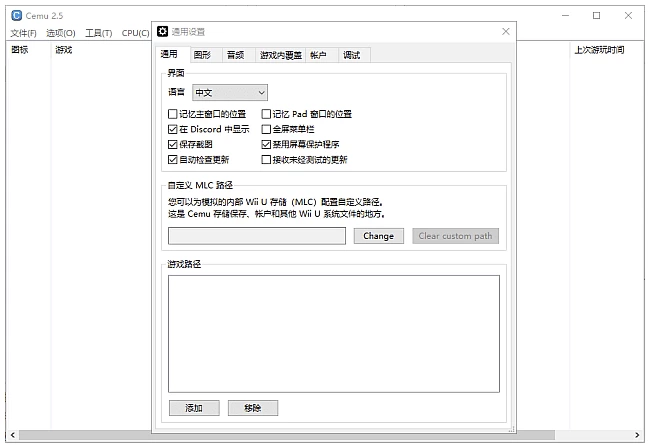Viewport: 651px width, 448px height.
Task: Click the gear icon in settings dialog title
Action: tap(163, 32)
